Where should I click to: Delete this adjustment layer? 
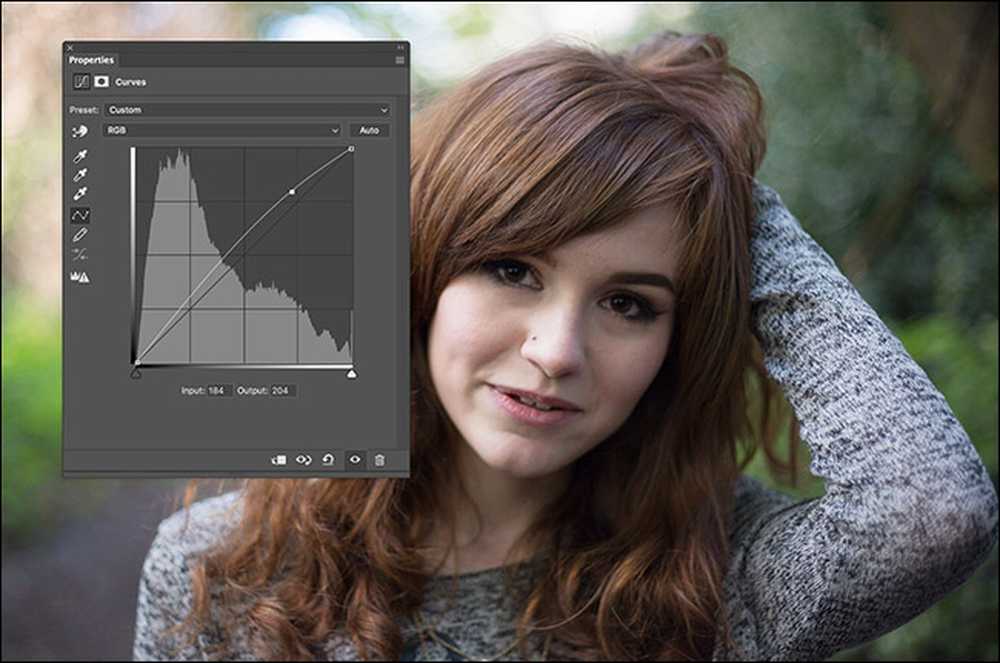(379, 460)
